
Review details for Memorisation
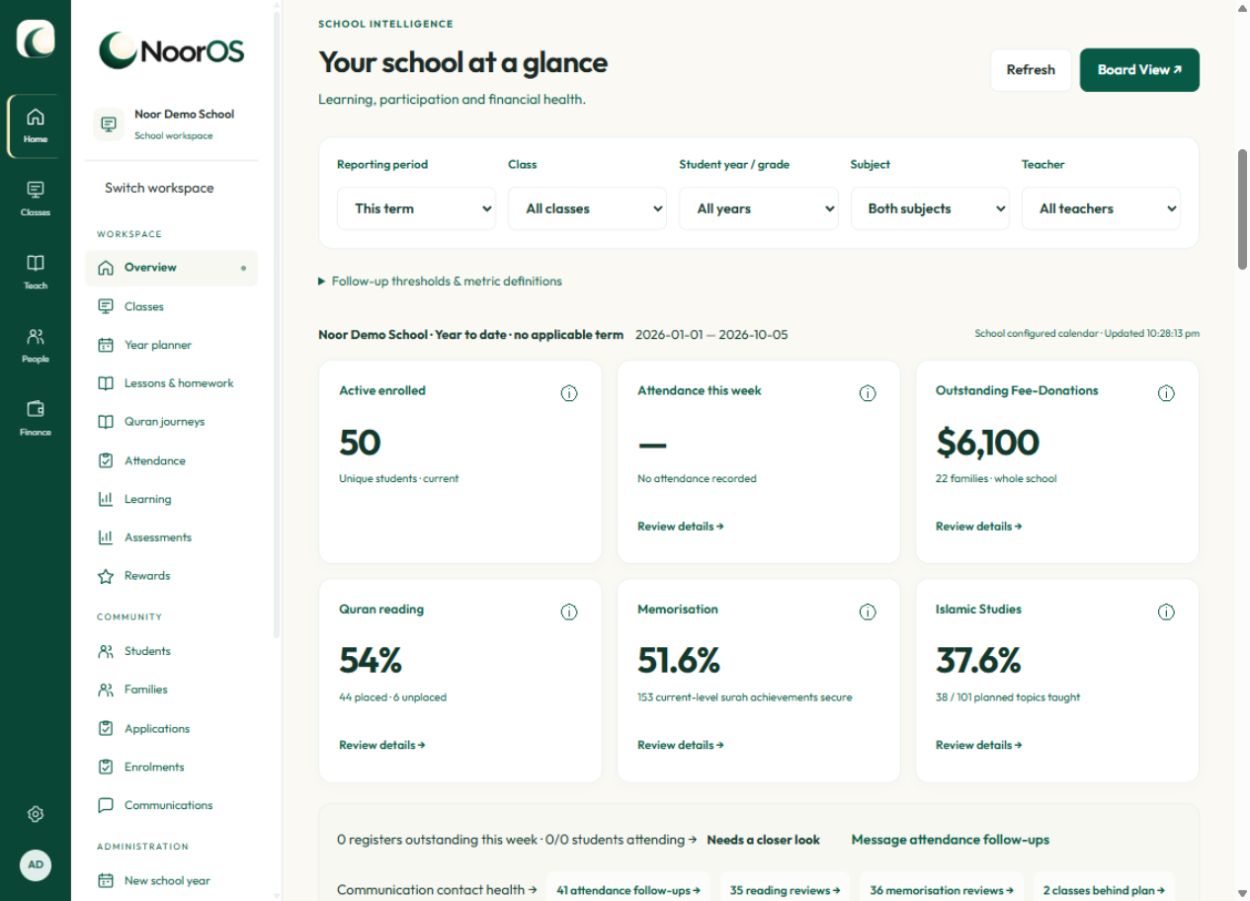pyautogui.click(x=680, y=745)
